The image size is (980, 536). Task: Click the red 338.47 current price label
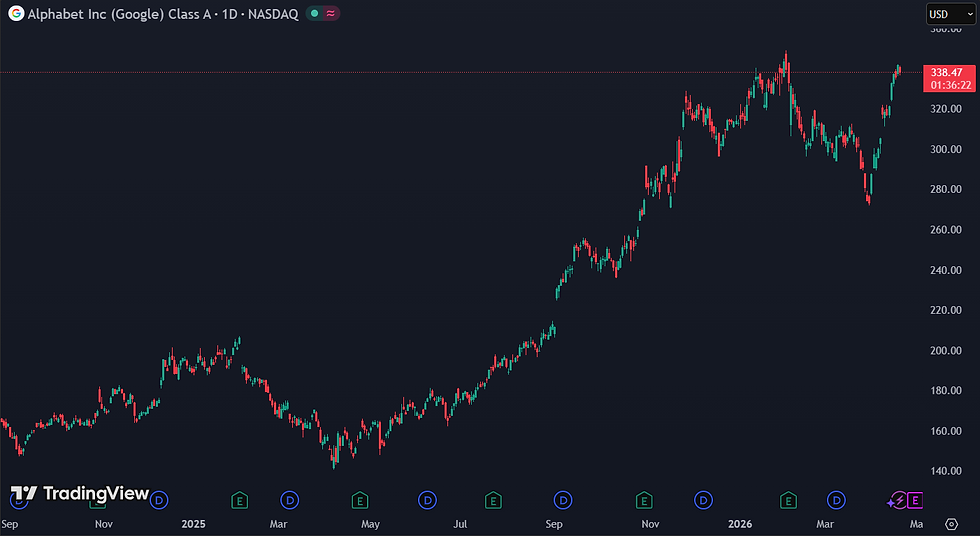(x=946, y=72)
